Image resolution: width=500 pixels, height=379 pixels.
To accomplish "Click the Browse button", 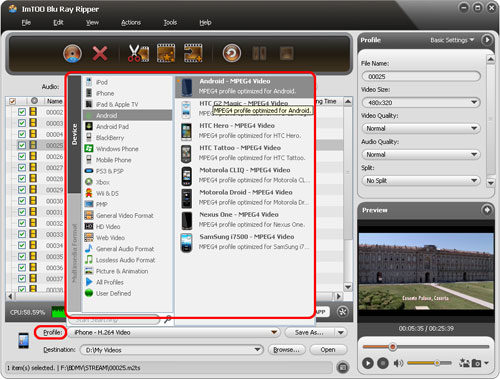I will 286,350.
